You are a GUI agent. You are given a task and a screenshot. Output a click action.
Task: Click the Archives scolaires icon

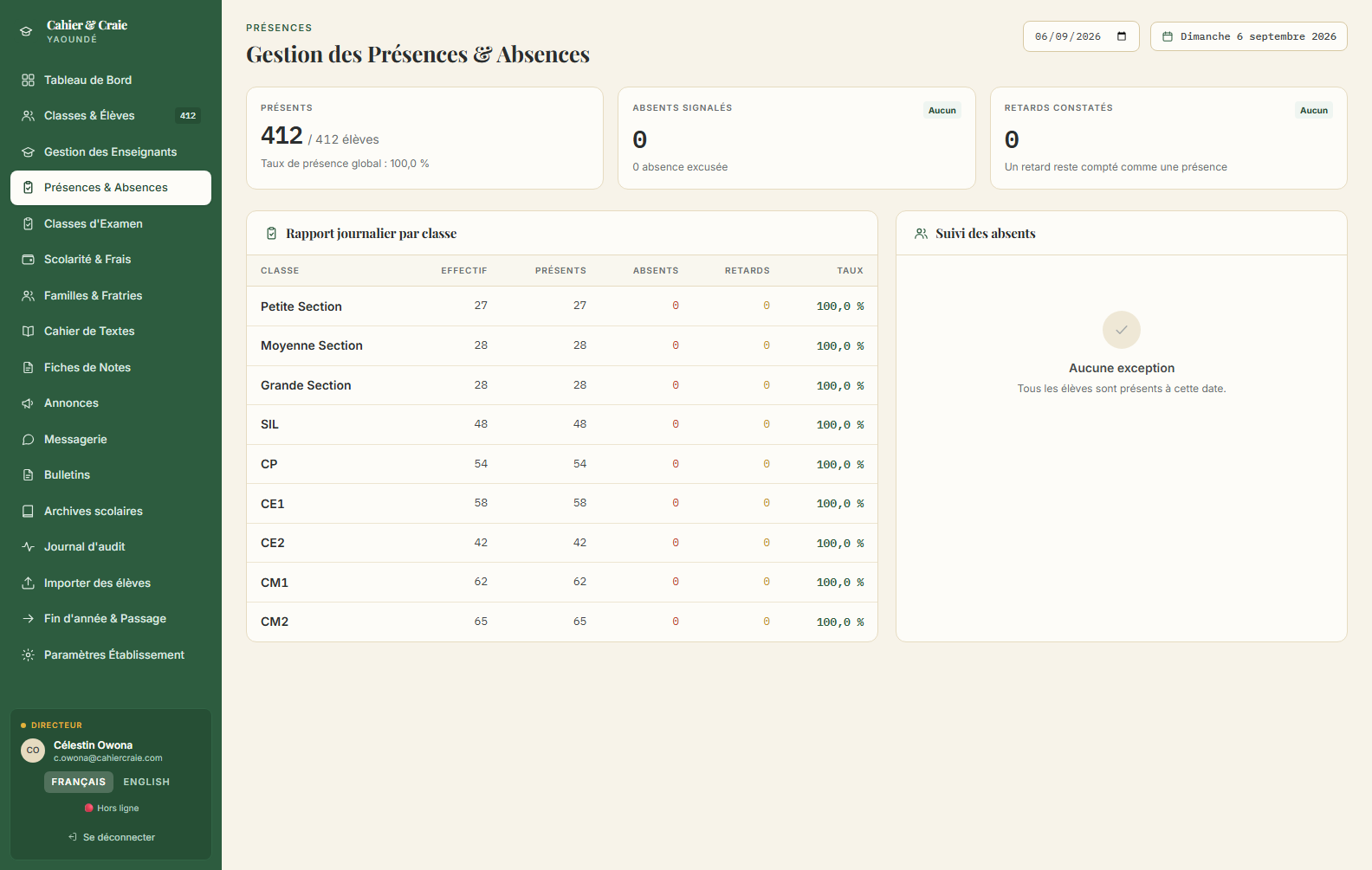point(28,512)
